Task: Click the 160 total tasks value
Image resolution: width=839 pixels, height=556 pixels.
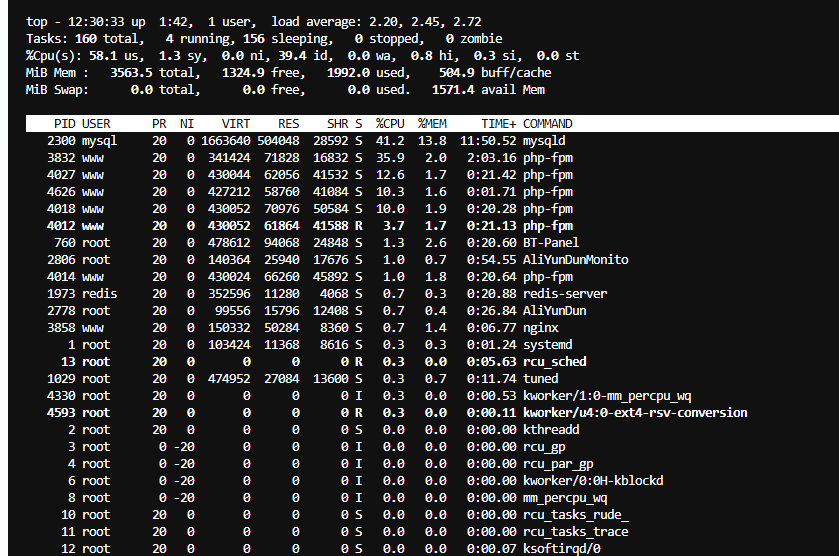Action: 86,39
